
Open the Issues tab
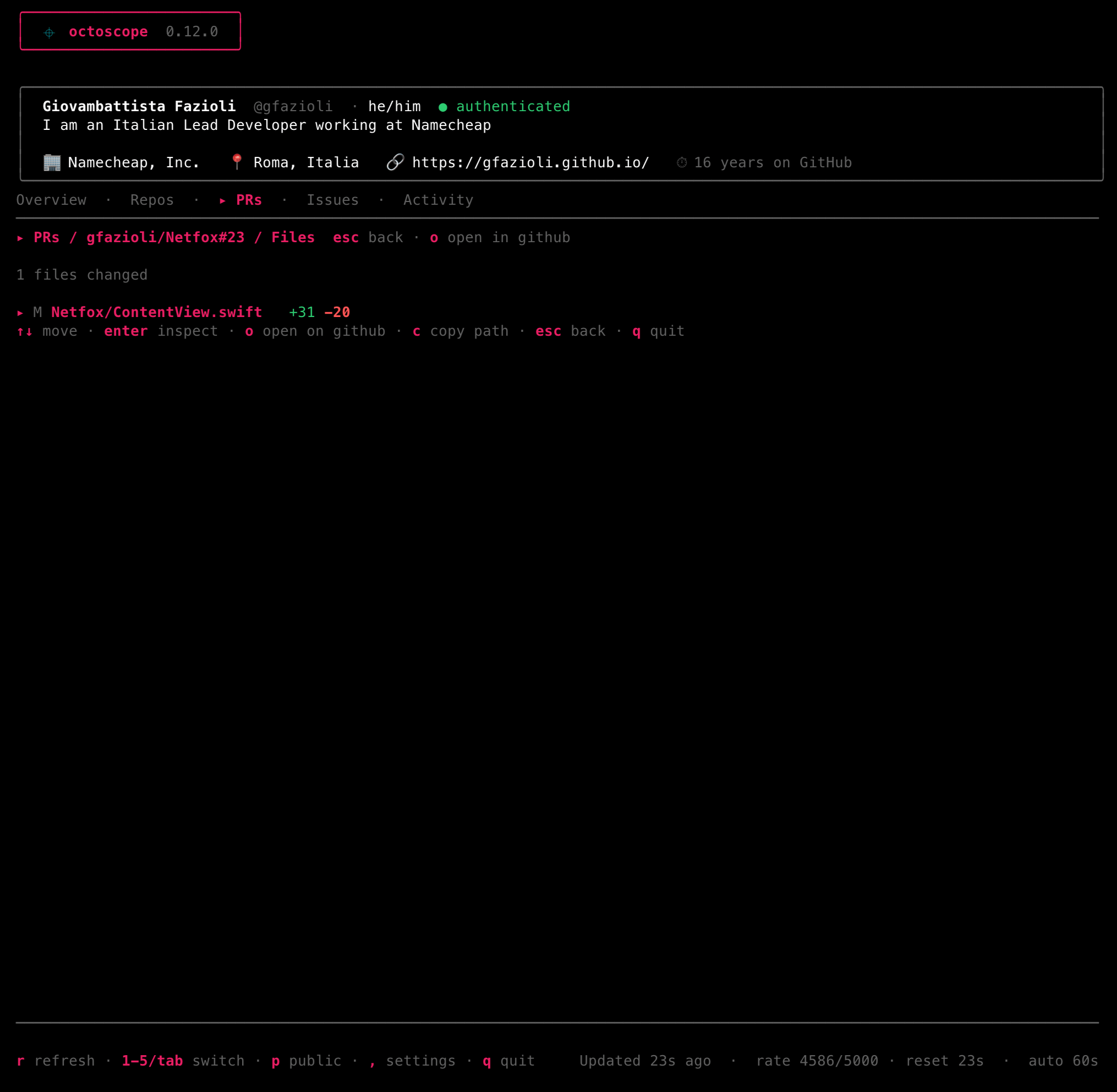[332, 200]
